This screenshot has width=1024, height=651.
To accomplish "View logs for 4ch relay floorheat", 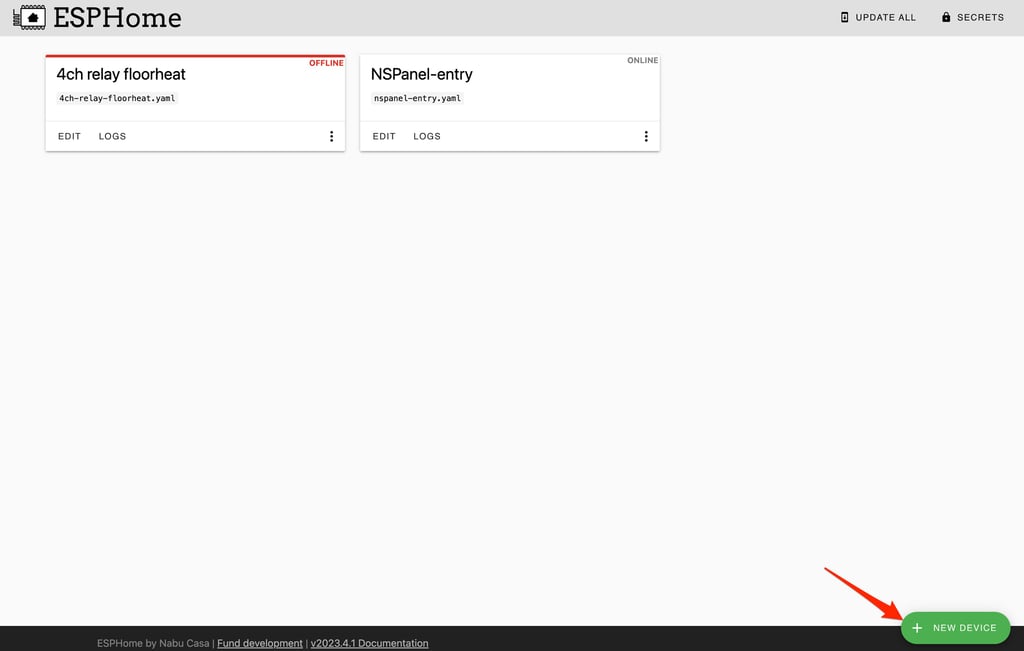I will tap(112, 136).
